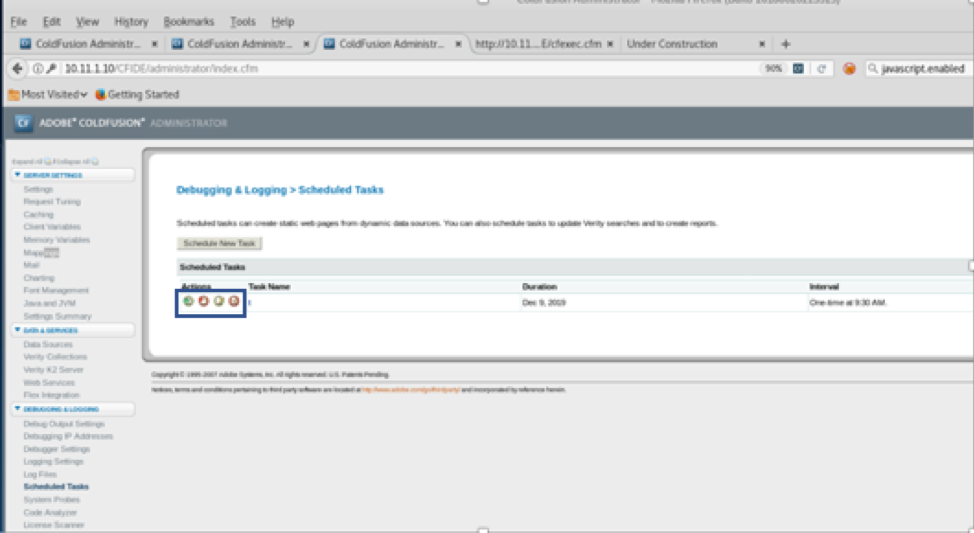Open Mail in sidebar

31,265
